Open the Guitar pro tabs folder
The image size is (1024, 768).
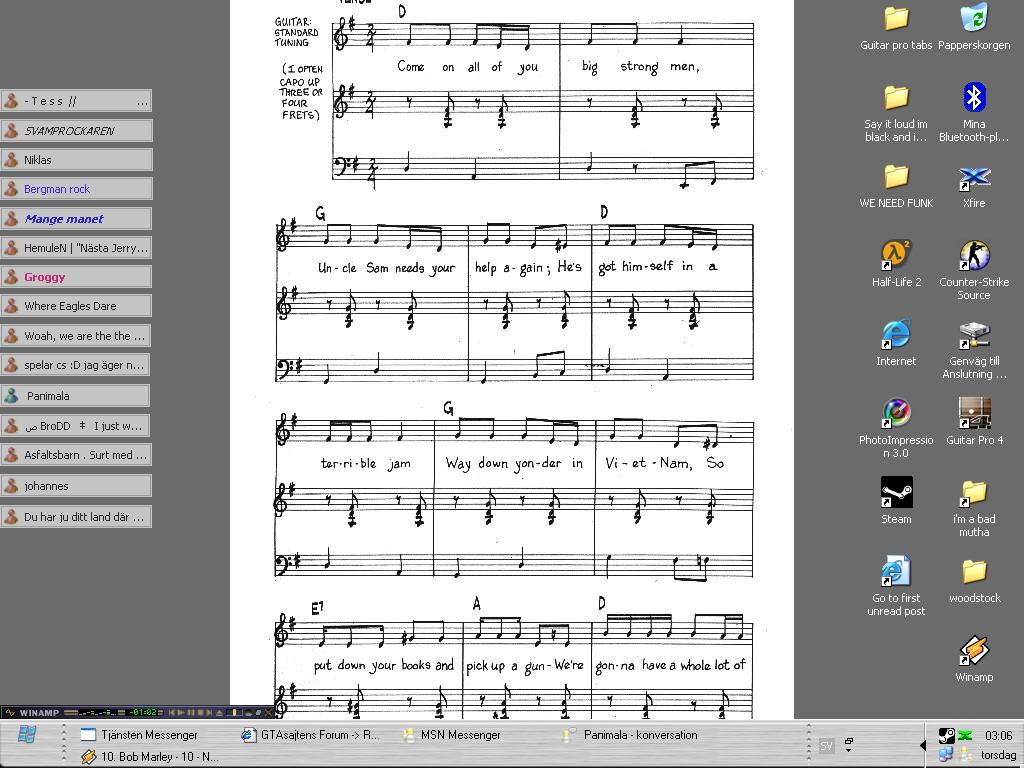pos(896,28)
